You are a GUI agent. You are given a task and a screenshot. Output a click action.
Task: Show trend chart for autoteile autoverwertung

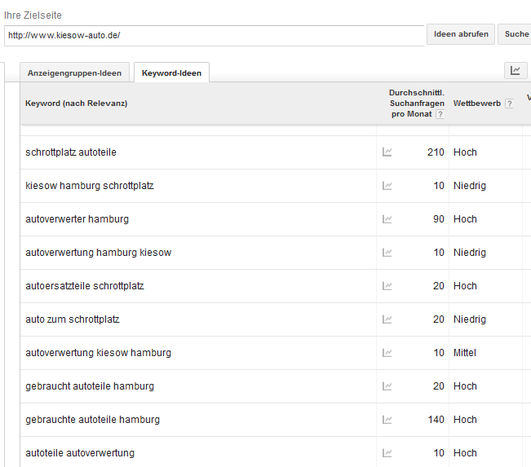tap(387, 453)
